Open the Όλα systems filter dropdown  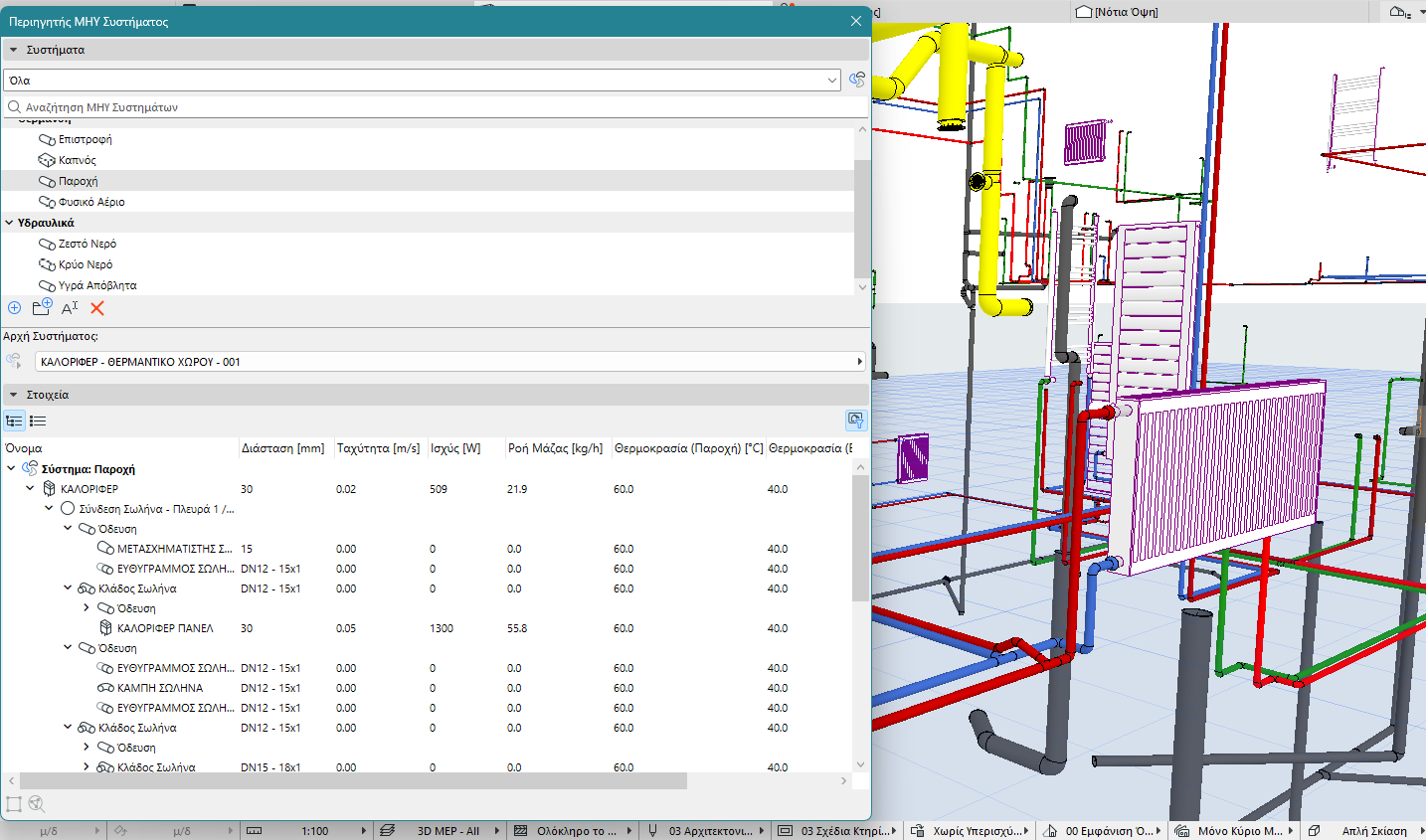[x=422, y=81]
